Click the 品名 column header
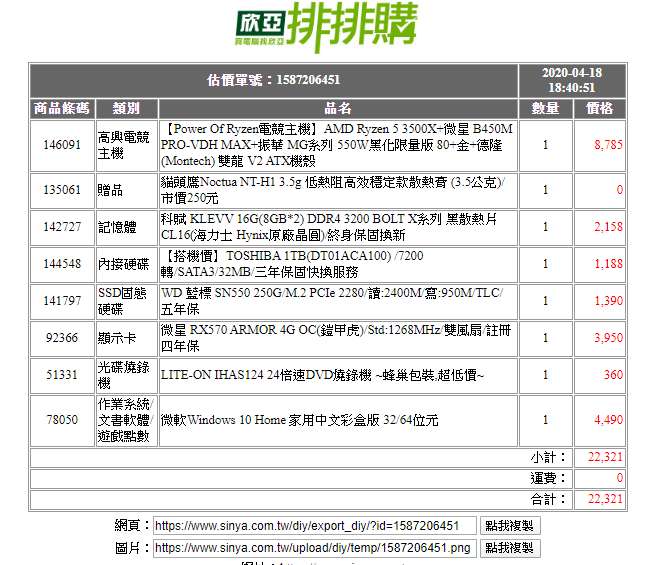 coord(338,109)
